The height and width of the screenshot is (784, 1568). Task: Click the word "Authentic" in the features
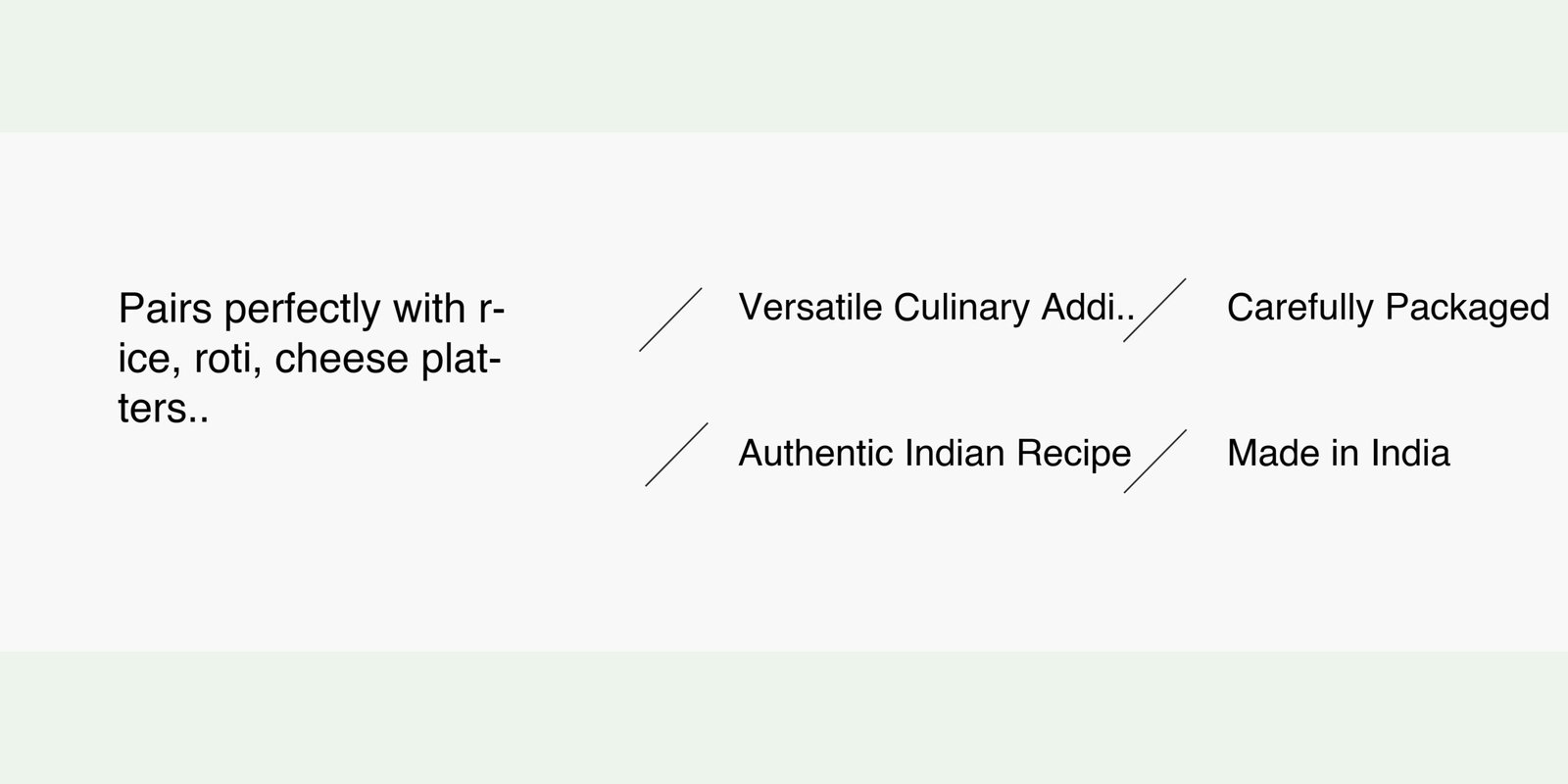click(815, 454)
